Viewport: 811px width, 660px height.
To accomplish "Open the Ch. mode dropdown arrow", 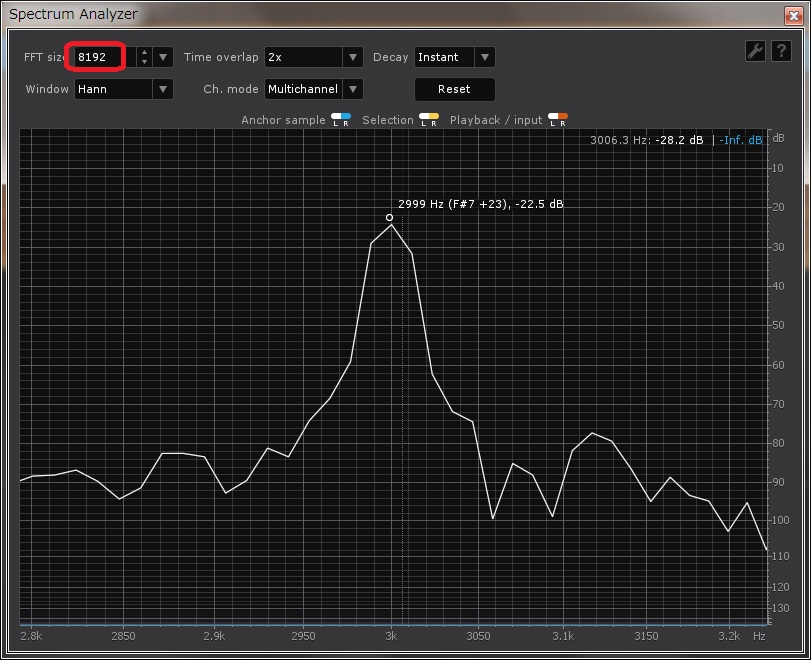I will (x=353, y=89).
